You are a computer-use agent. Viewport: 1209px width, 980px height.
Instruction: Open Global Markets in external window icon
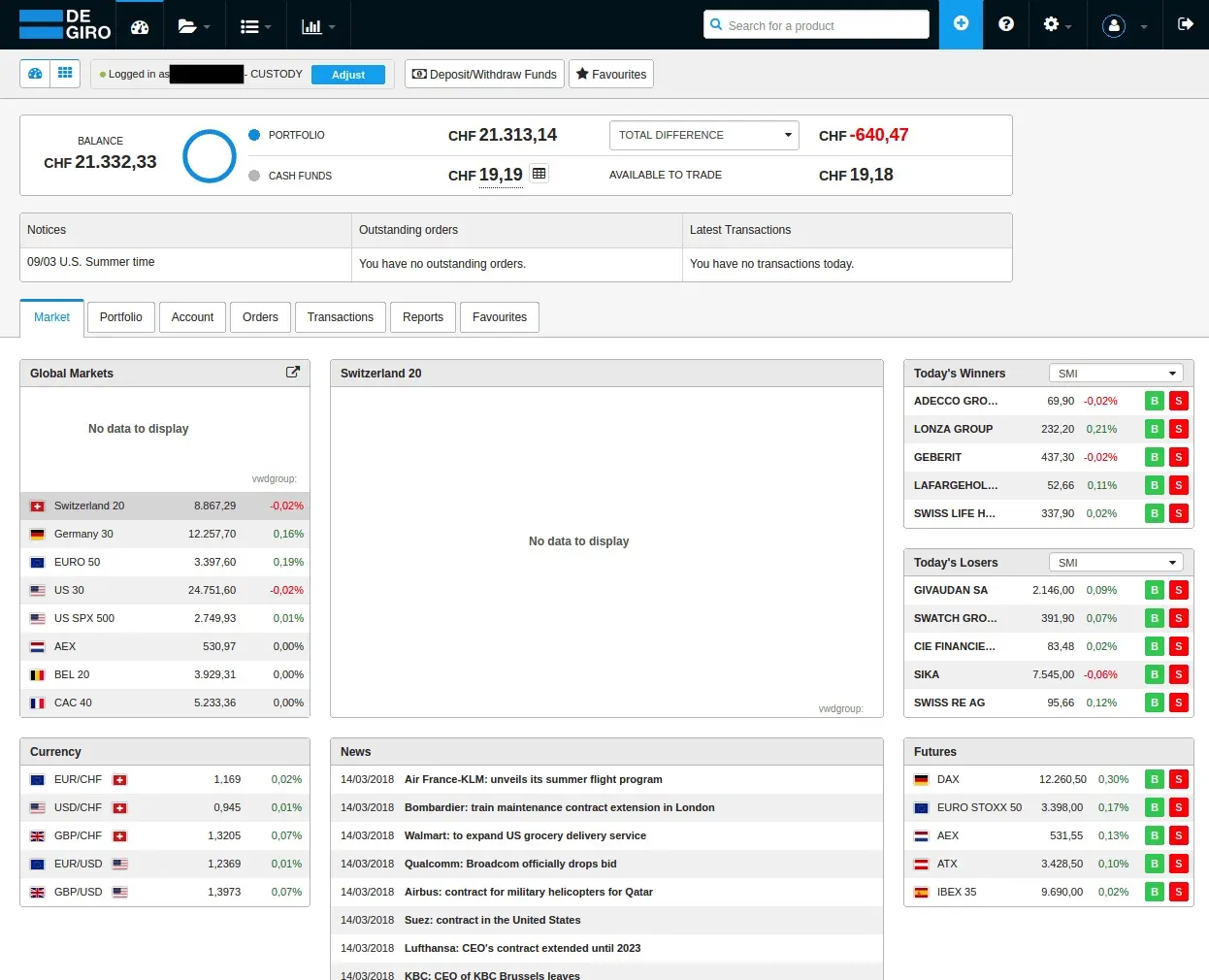tap(293, 372)
